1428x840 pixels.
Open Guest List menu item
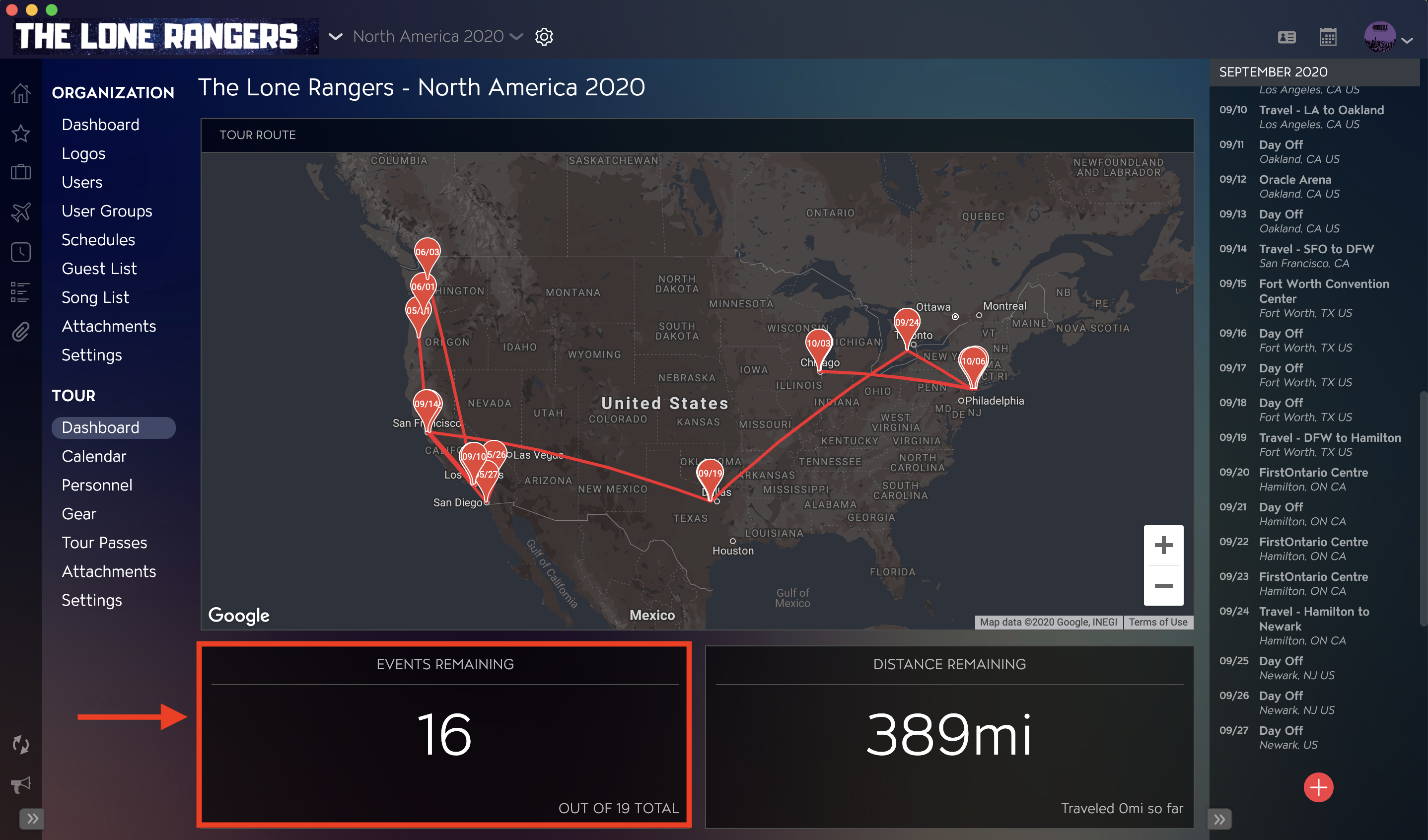click(99, 269)
